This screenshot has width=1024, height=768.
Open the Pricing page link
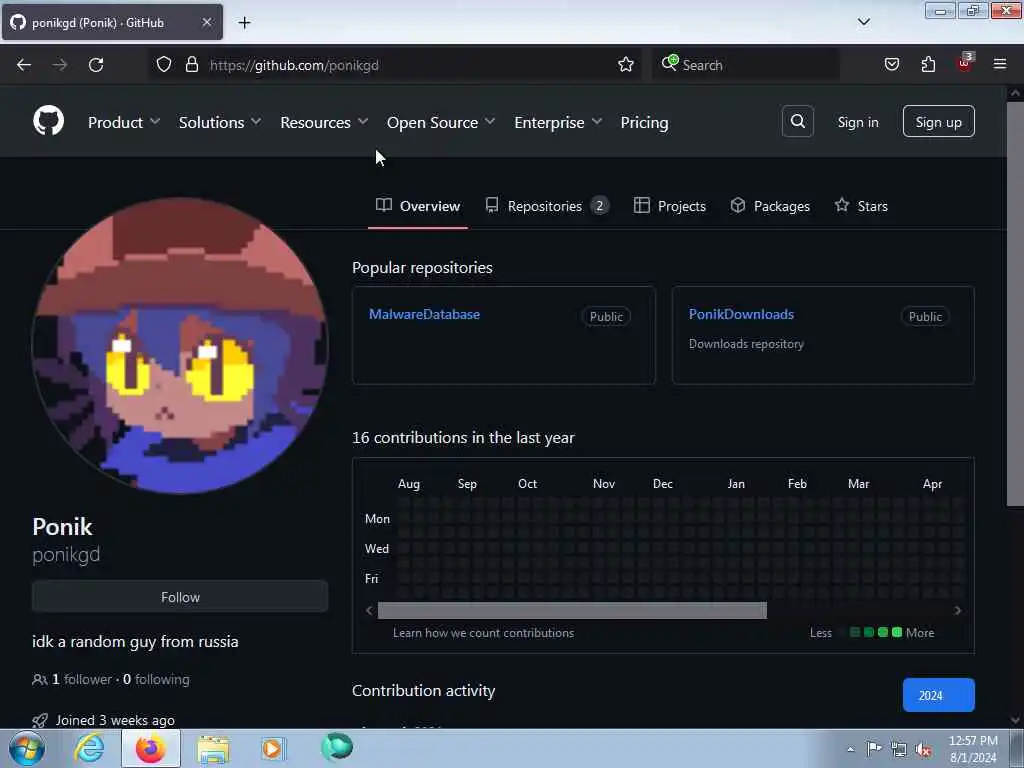[644, 122]
